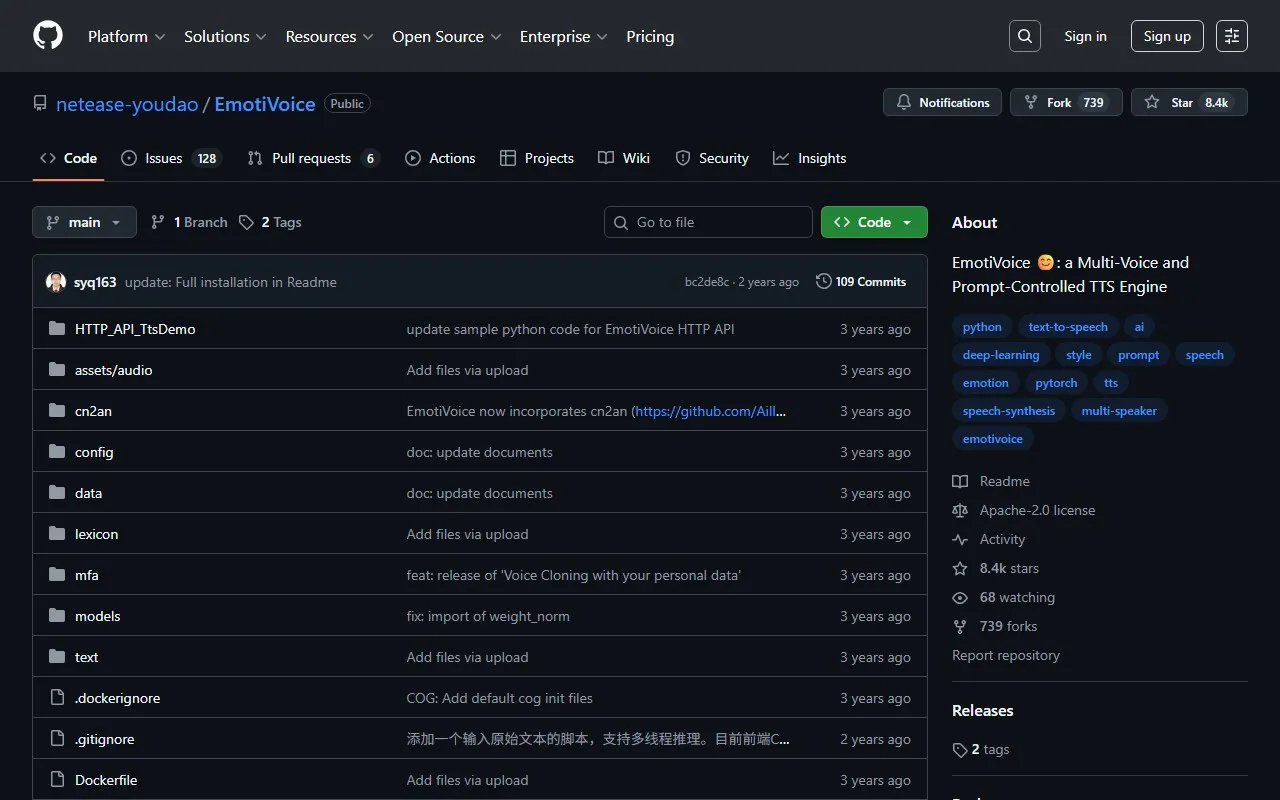Click the appearance settings icon in header
Screen dimensions: 1280x800
click(1232, 36)
